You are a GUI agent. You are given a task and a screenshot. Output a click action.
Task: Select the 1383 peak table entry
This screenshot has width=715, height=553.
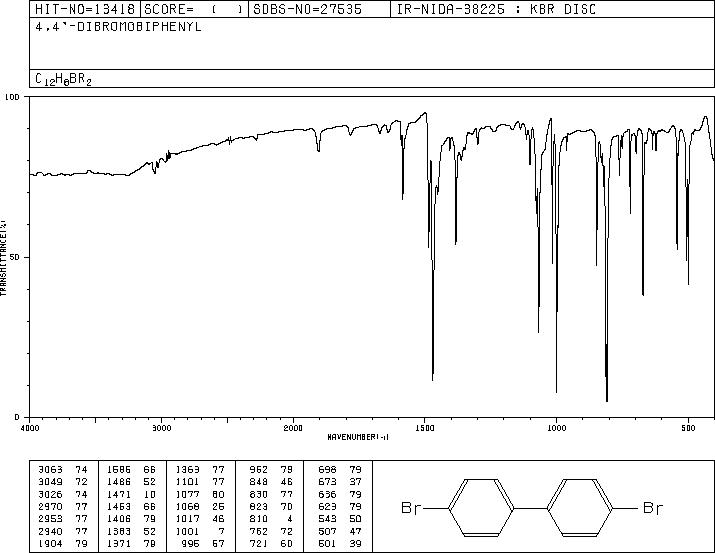[119, 532]
